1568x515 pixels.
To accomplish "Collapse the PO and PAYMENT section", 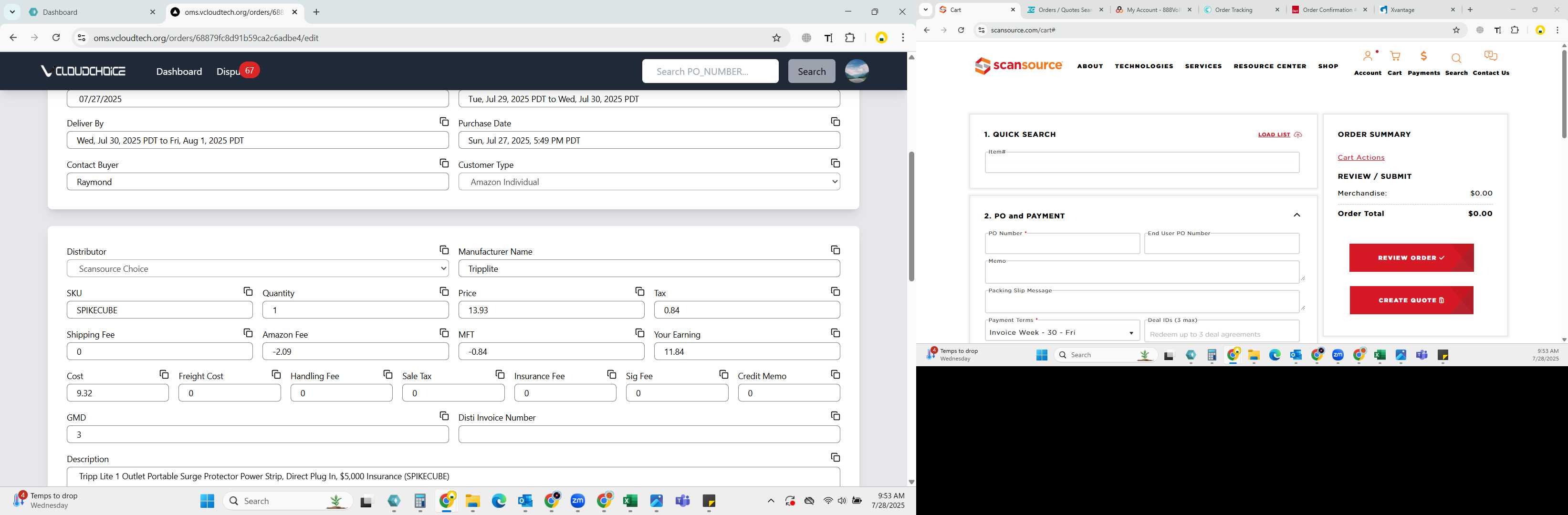I will [1296, 215].
